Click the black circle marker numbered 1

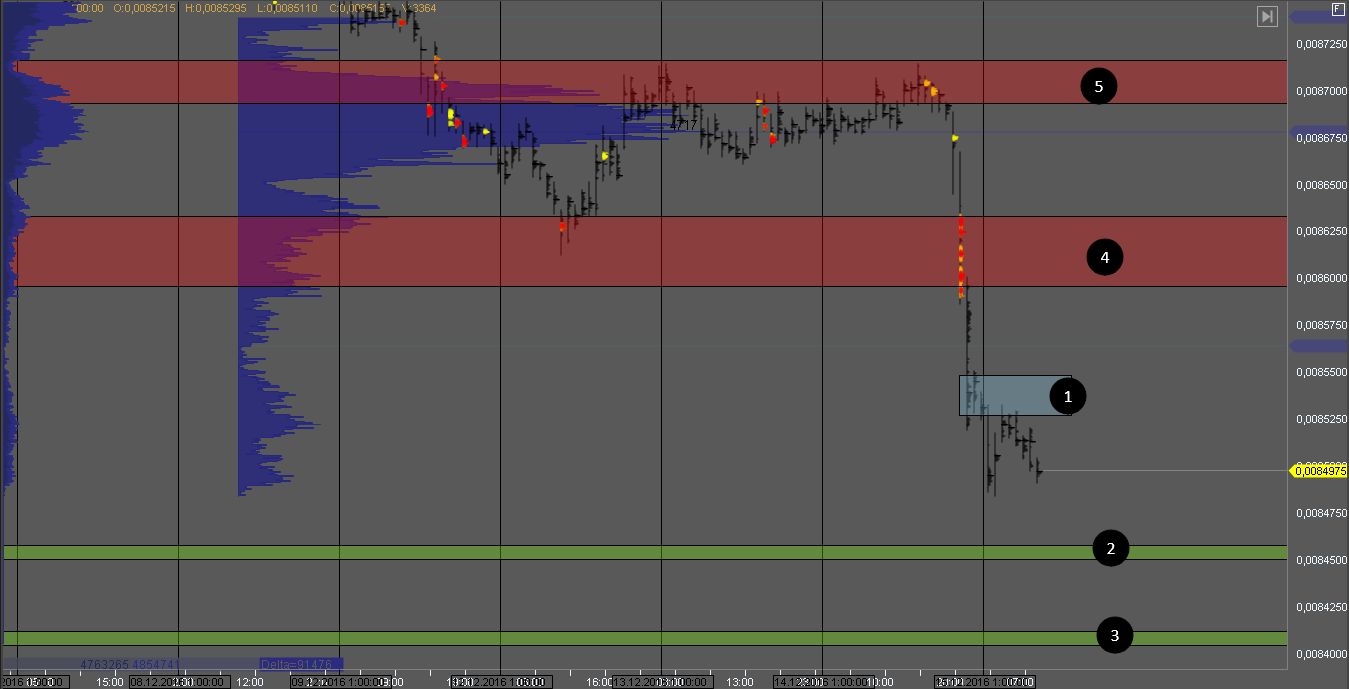[1068, 397]
